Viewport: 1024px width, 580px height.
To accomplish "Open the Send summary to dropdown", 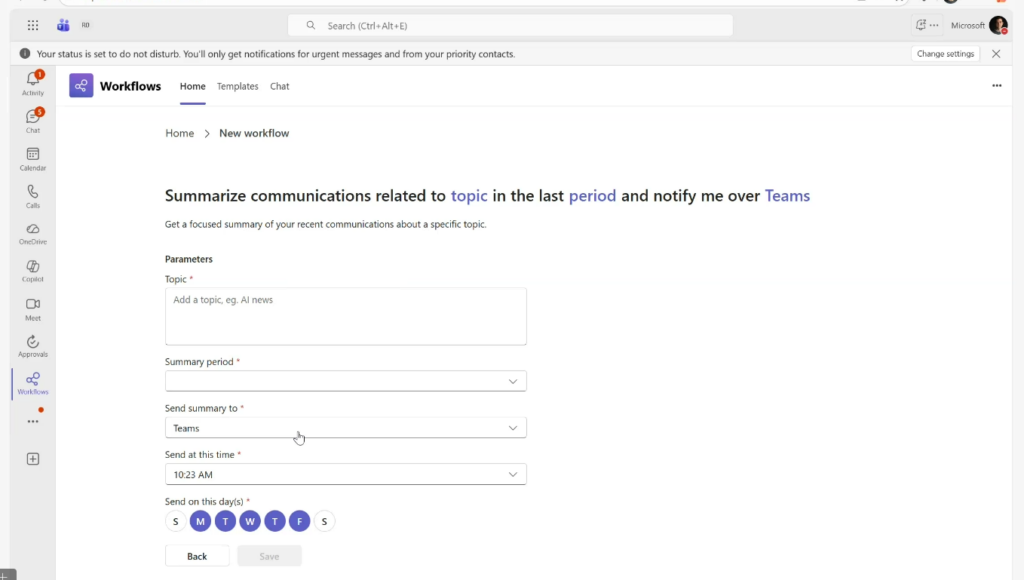I will (x=345, y=428).
